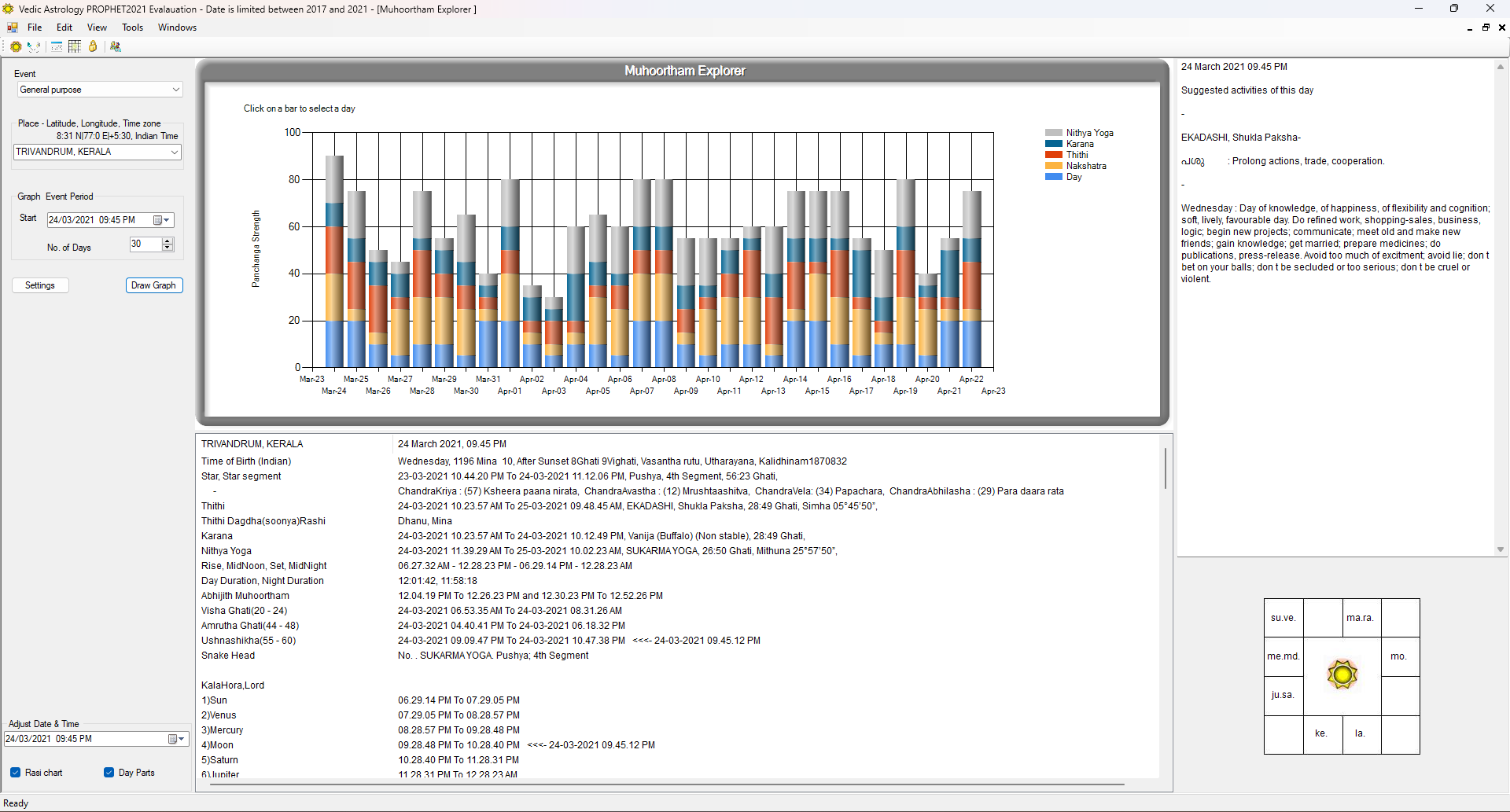This screenshot has width=1510, height=812.
Task: Click the Nakshatra legend orange swatch
Action: [1054, 166]
